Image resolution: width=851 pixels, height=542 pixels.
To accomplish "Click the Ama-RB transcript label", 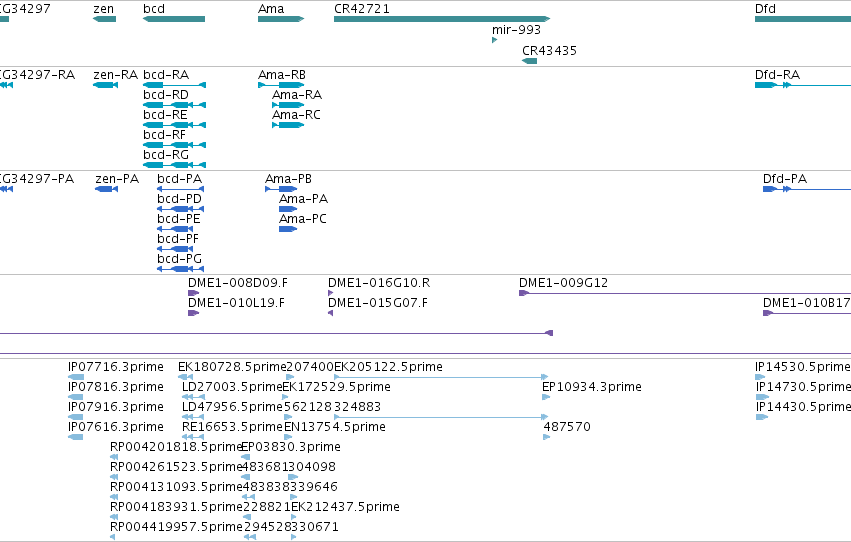I will click(282, 74).
